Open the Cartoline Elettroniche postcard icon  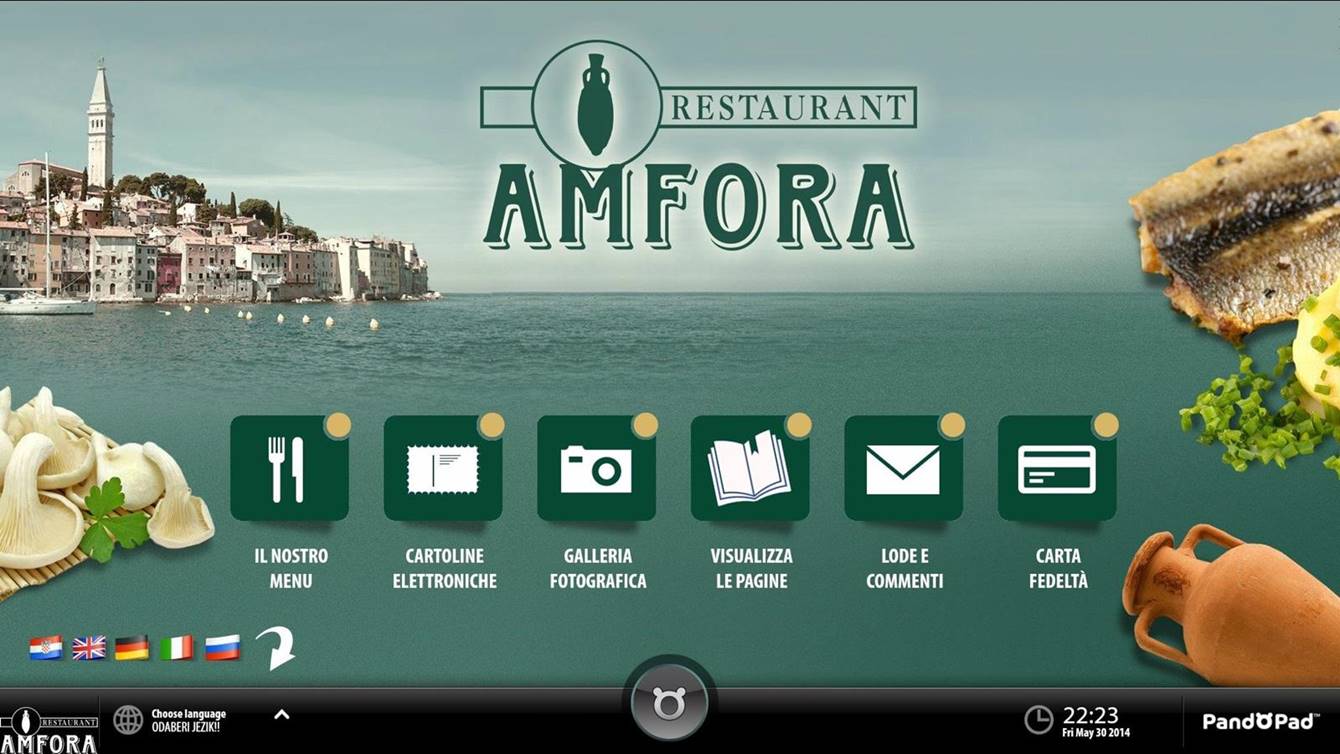(443, 468)
